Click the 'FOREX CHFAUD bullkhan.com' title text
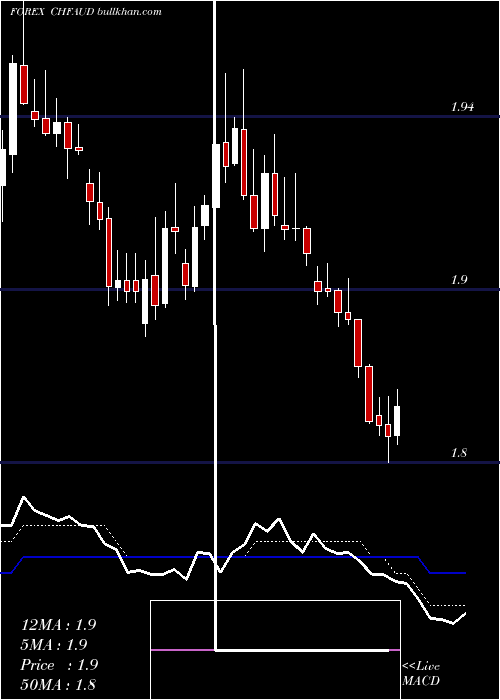500x700 pixels. 86,12
